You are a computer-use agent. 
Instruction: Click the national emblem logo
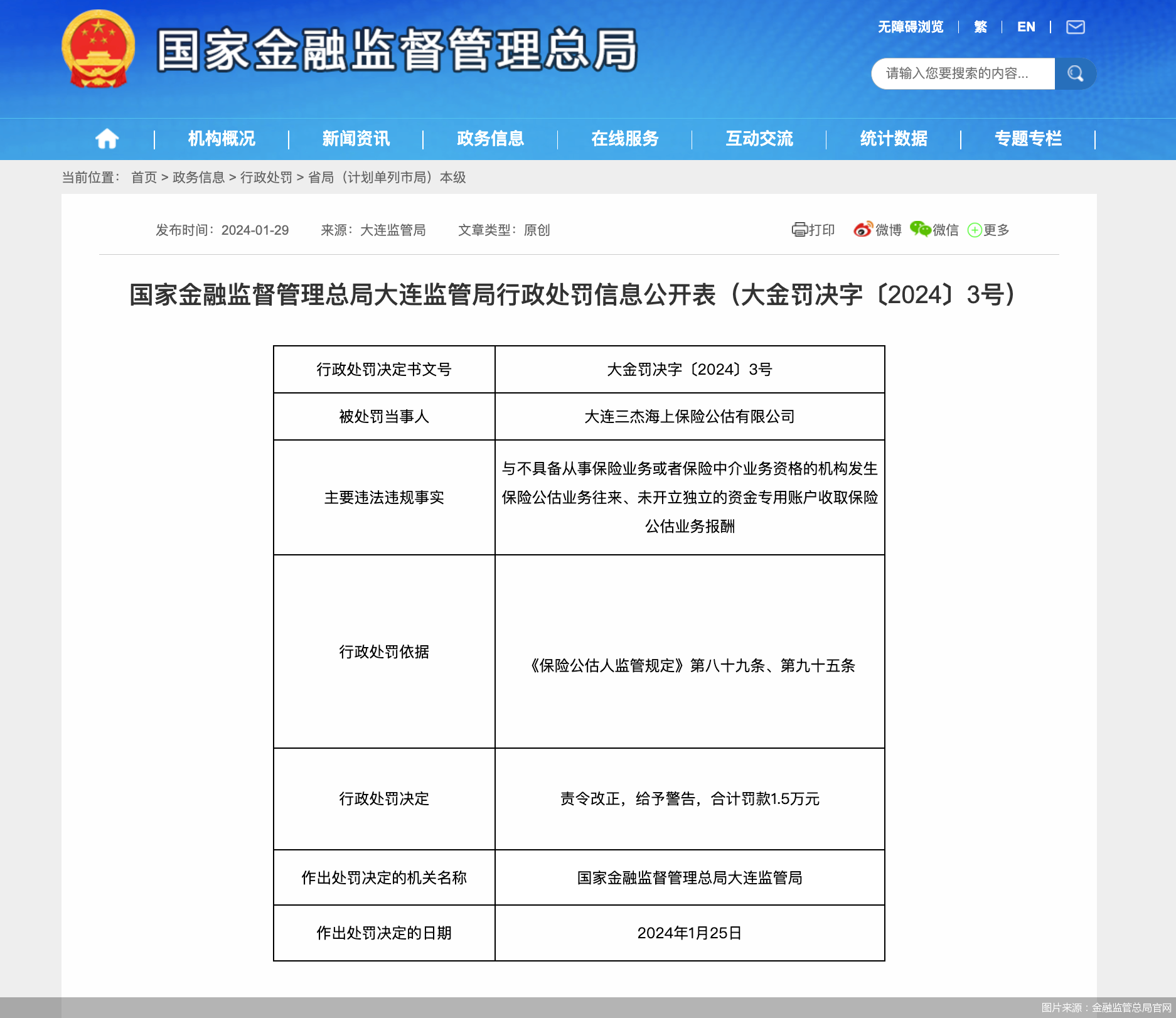[99, 49]
